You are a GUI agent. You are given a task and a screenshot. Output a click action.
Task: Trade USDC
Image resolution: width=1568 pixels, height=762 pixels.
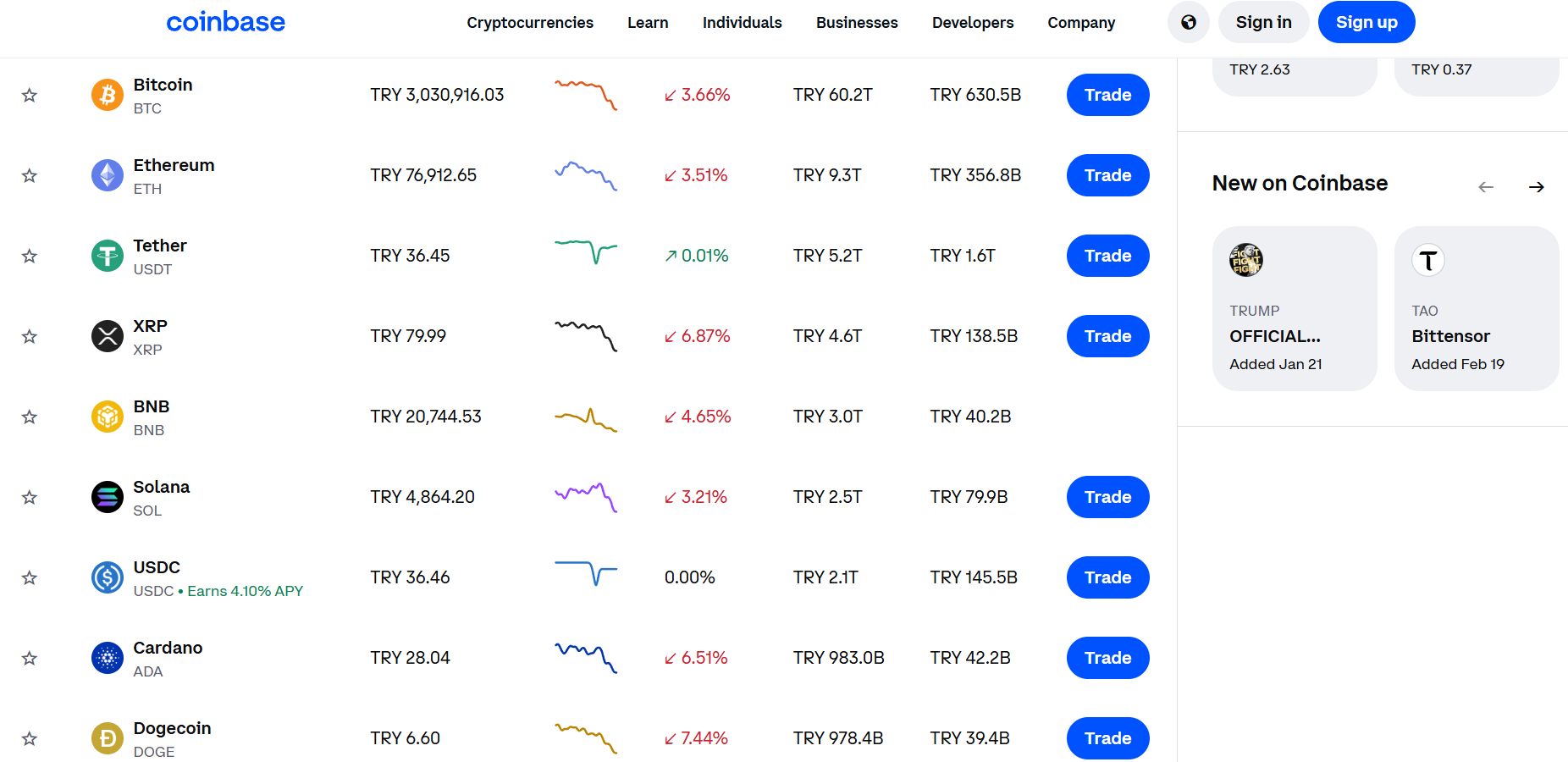[x=1108, y=577]
